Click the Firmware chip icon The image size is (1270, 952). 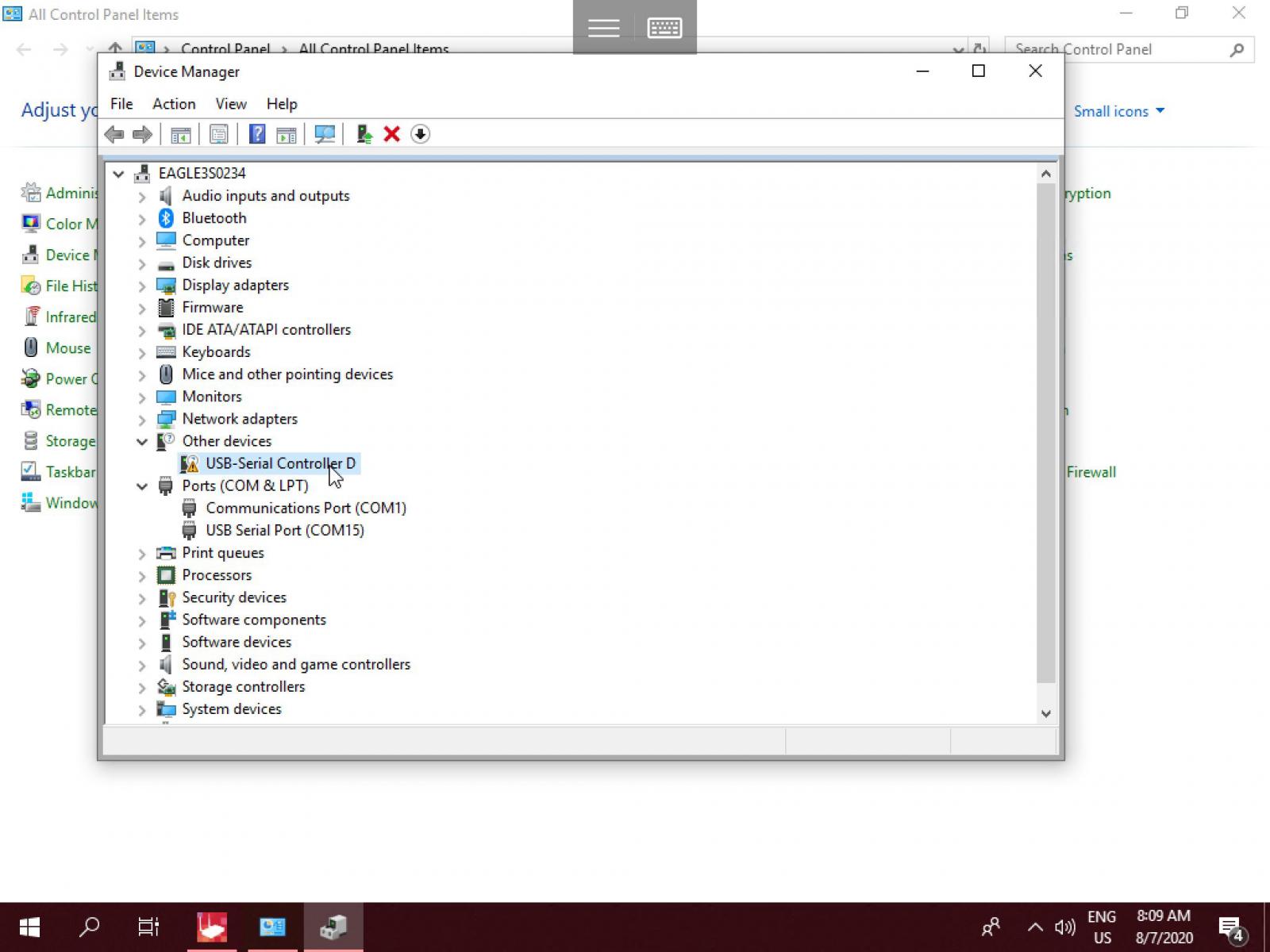pos(166,307)
